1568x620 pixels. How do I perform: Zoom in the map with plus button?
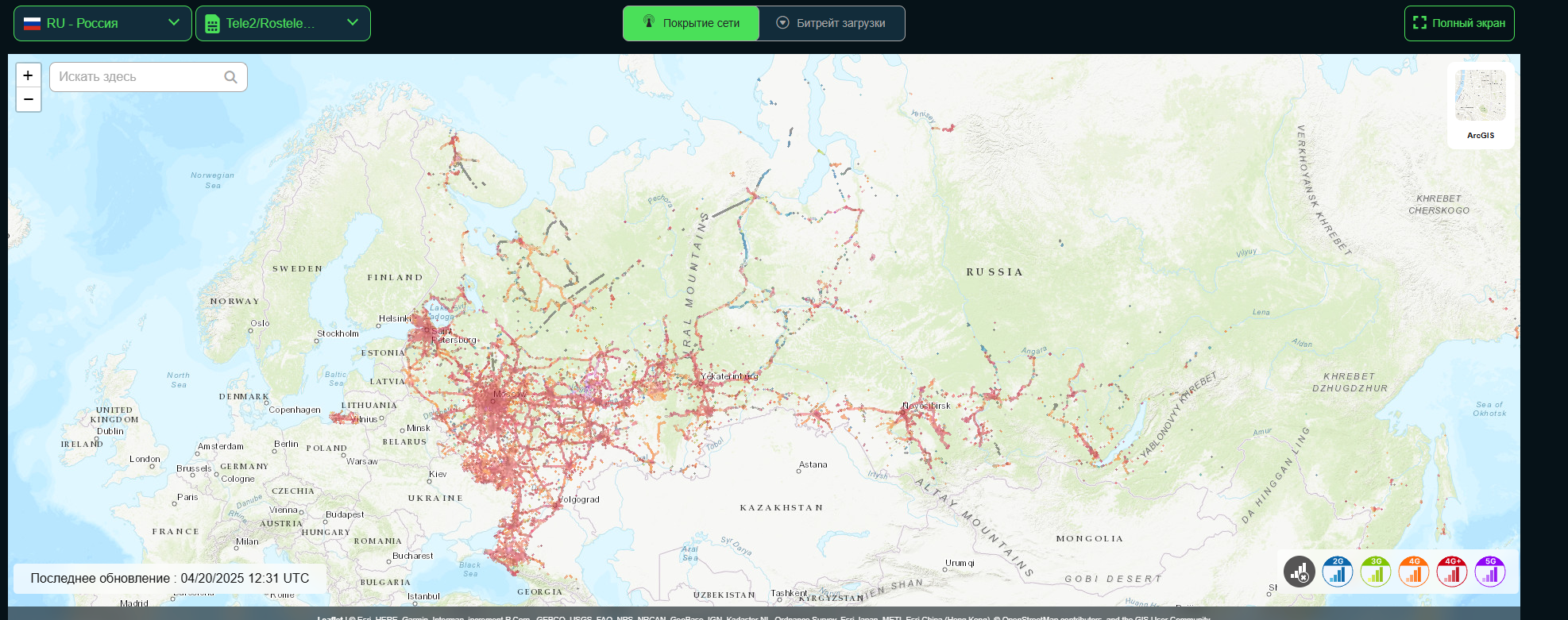click(x=29, y=75)
